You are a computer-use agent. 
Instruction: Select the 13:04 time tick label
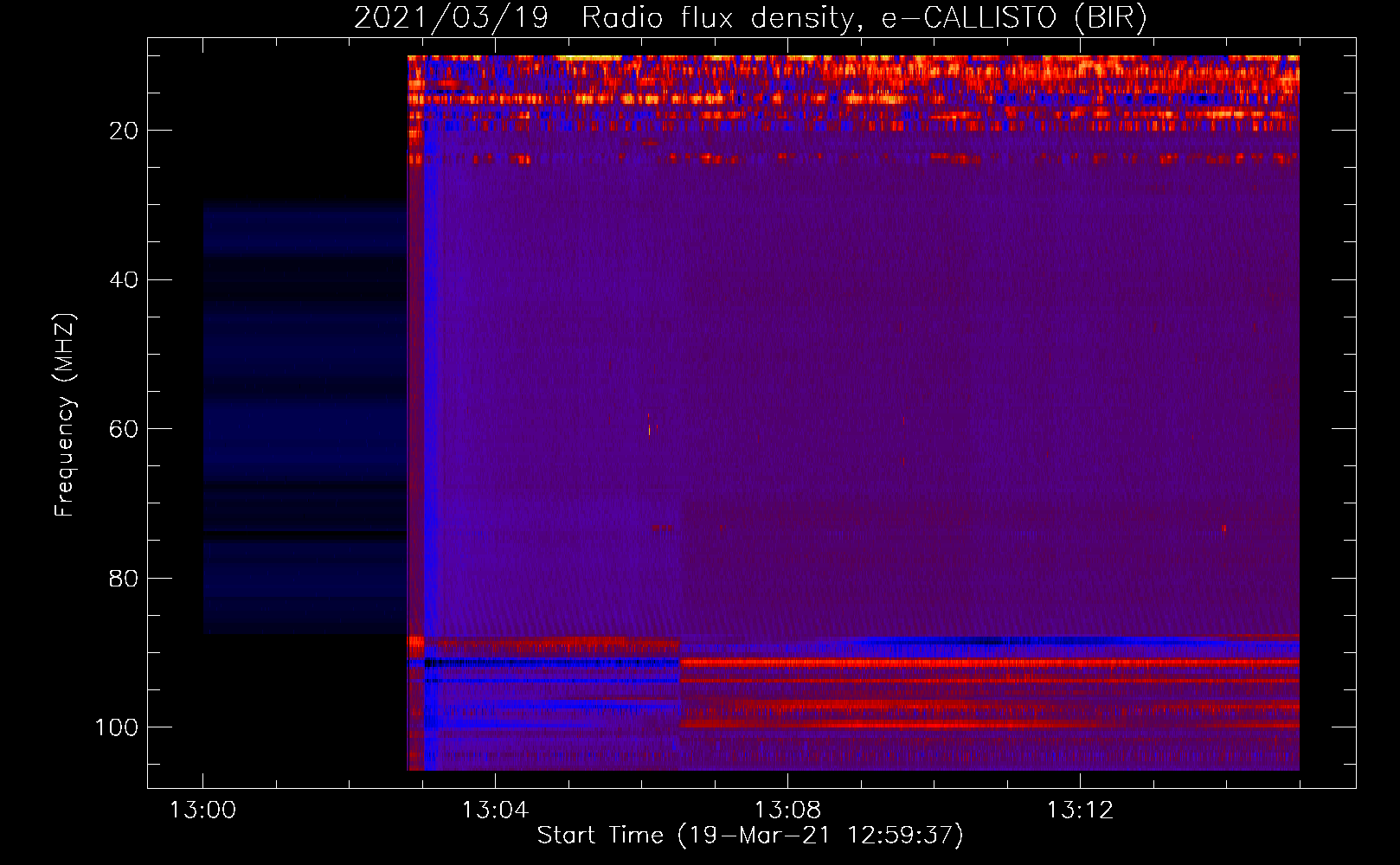pos(495,811)
